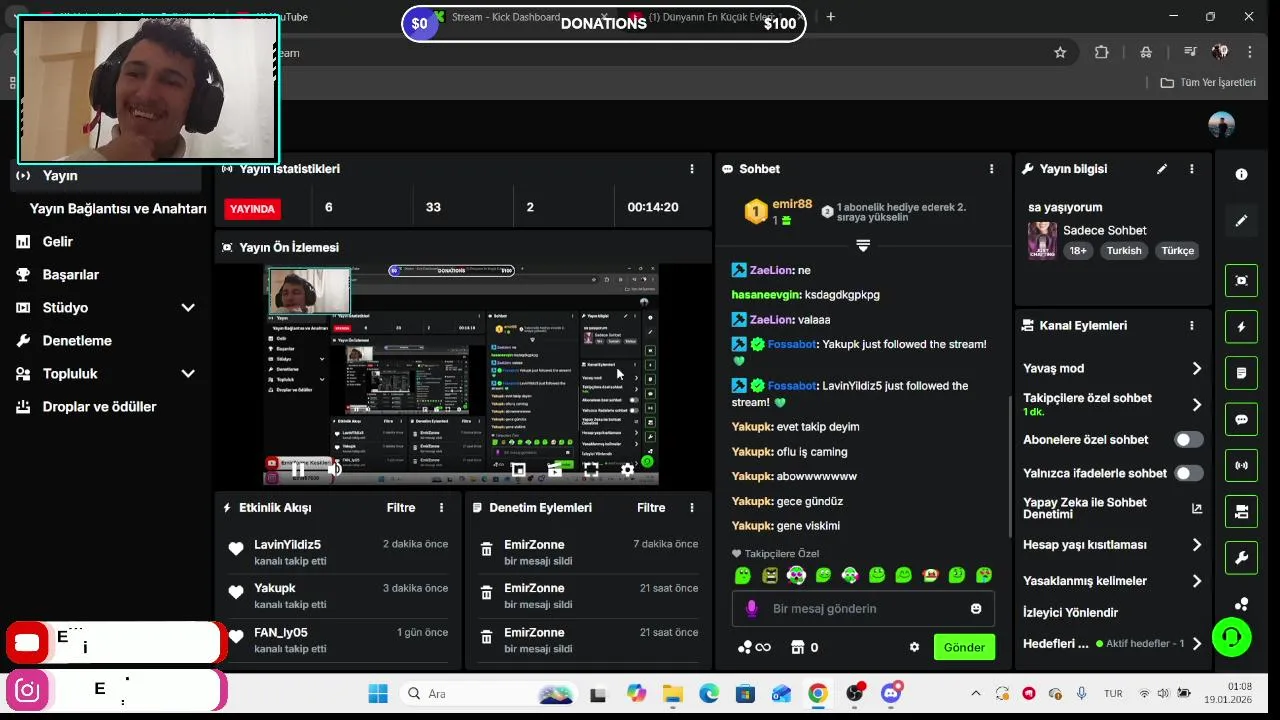Bookmark this page with star icon
This screenshot has height=720, width=1280.
click(x=1060, y=52)
